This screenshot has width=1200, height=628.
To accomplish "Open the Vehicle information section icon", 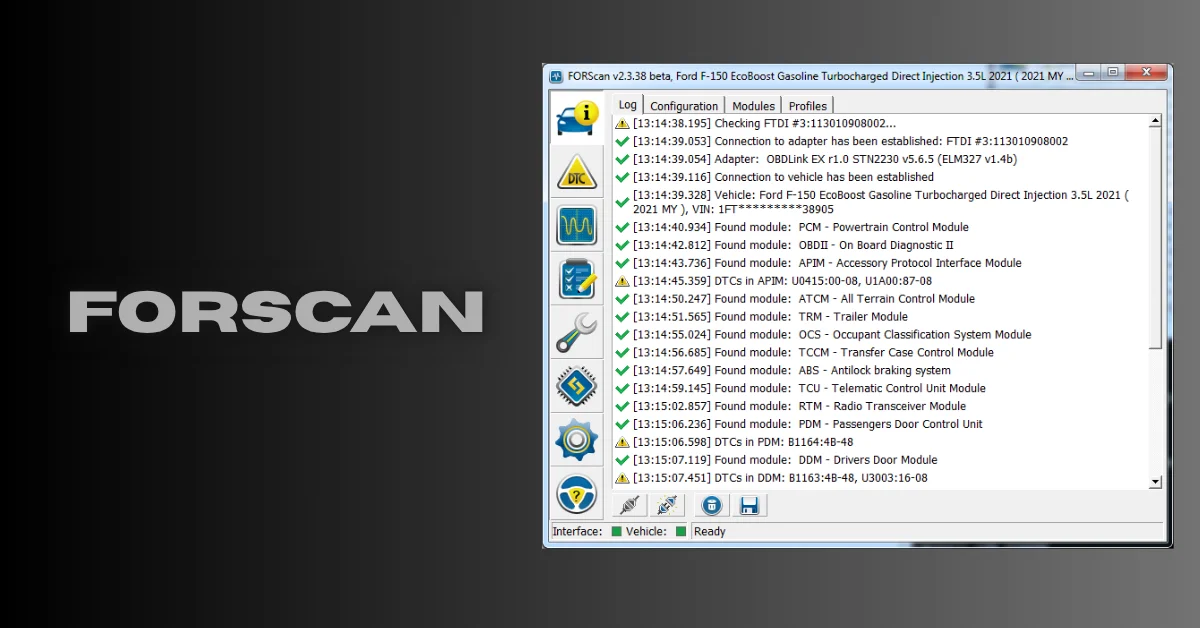I will [x=577, y=119].
